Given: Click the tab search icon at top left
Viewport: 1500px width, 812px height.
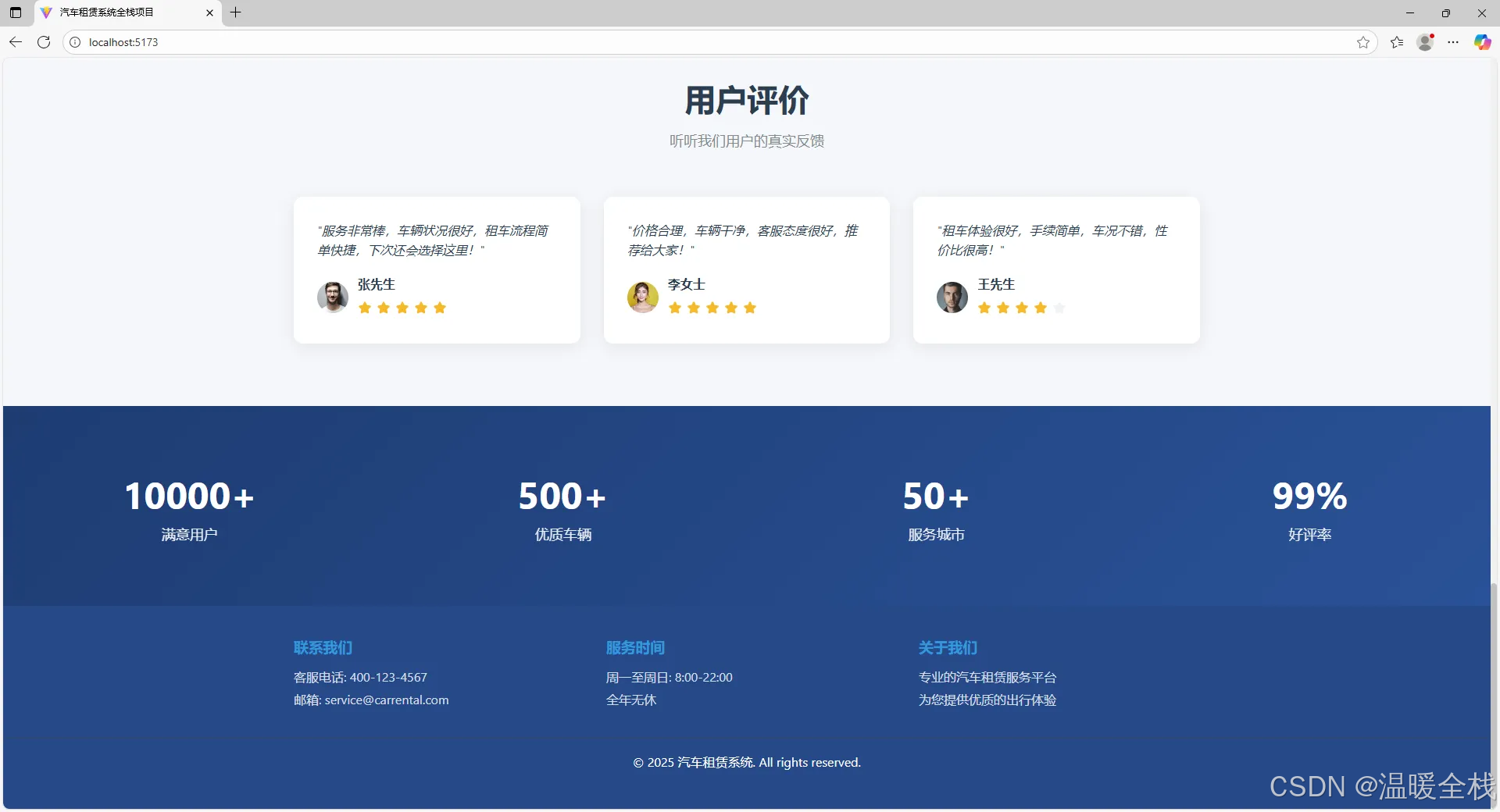Looking at the screenshot, I should [x=14, y=12].
